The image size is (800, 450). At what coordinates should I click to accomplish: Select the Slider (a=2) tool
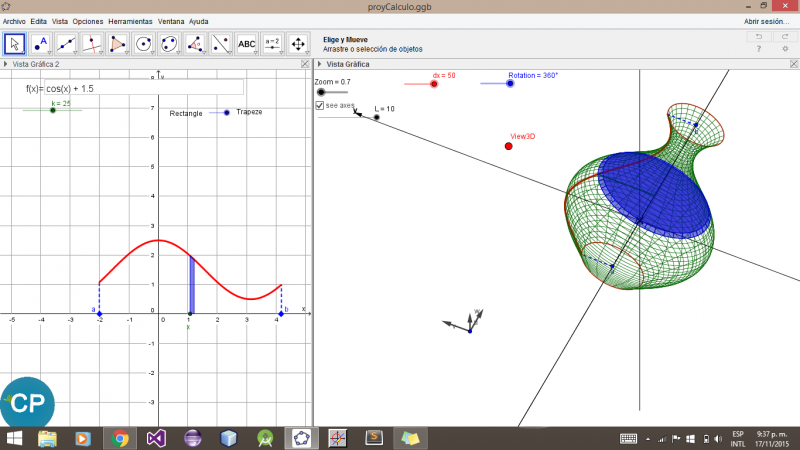pyautogui.click(x=272, y=44)
